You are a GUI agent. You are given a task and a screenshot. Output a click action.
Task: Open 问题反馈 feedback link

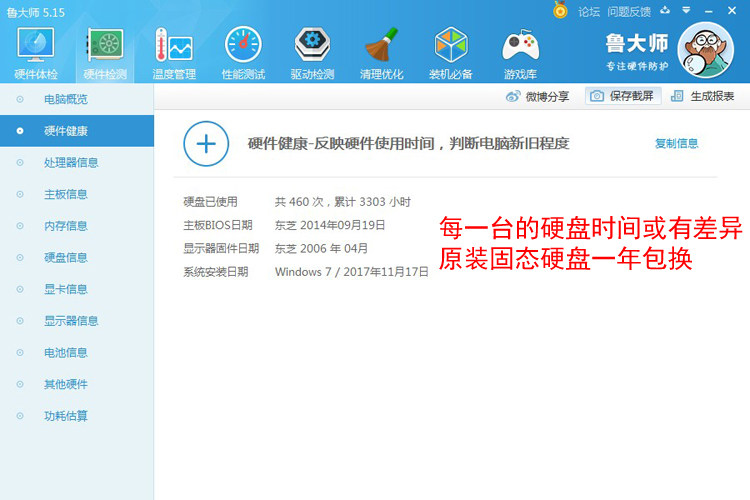(629, 11)
